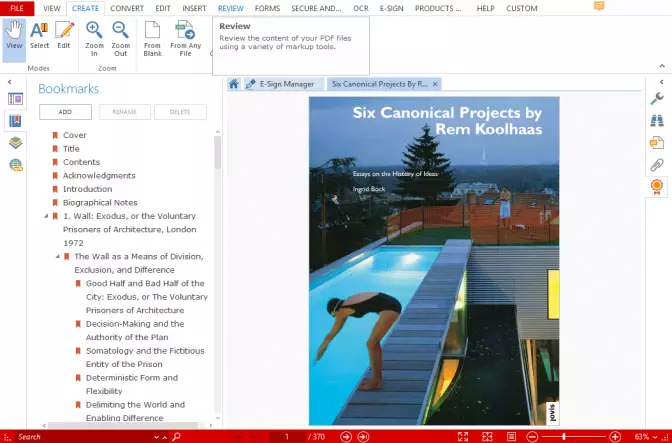Viewport: 672px width, 443px height.
Task: Click the Zoom In magnifier
Action: 94,39
